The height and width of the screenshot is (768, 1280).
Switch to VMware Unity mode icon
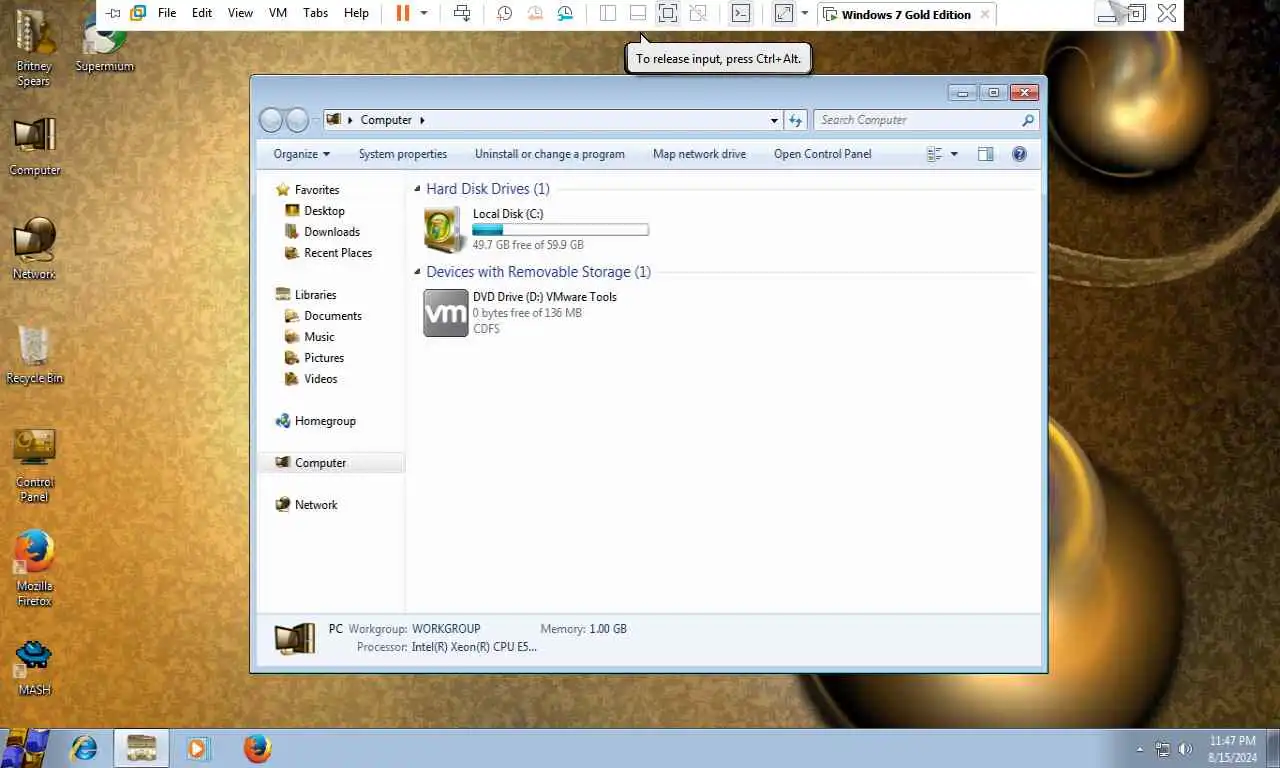[698, 13]
